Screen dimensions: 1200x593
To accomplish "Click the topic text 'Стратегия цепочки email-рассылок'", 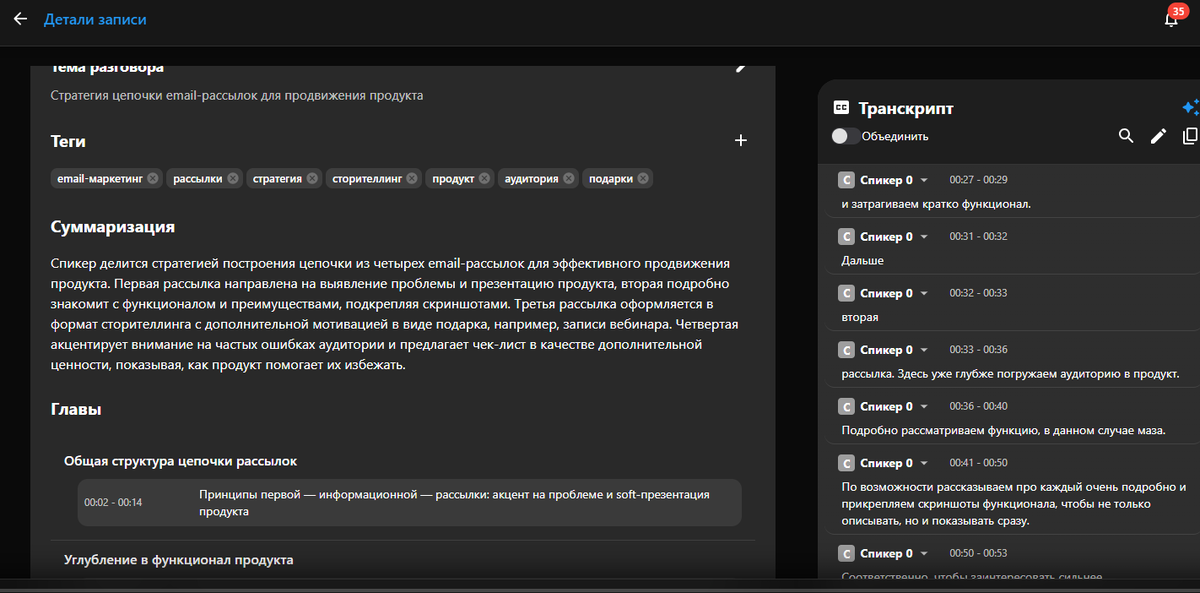I will (x=237, y=96).
